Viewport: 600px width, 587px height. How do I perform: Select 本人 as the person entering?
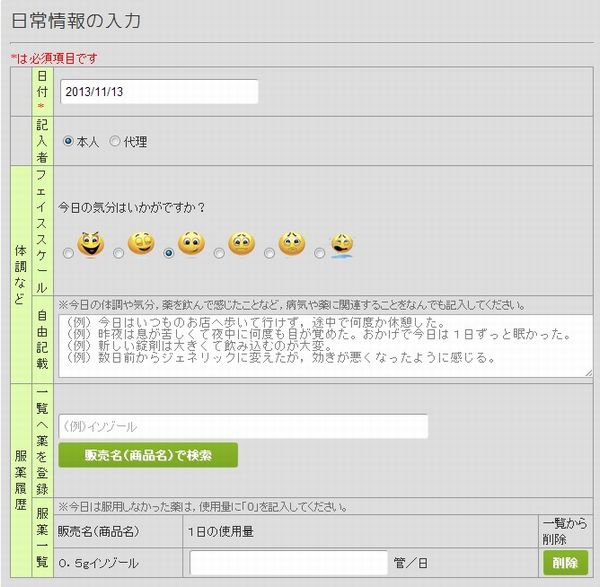pyautogui.click(x=68, y=142)
